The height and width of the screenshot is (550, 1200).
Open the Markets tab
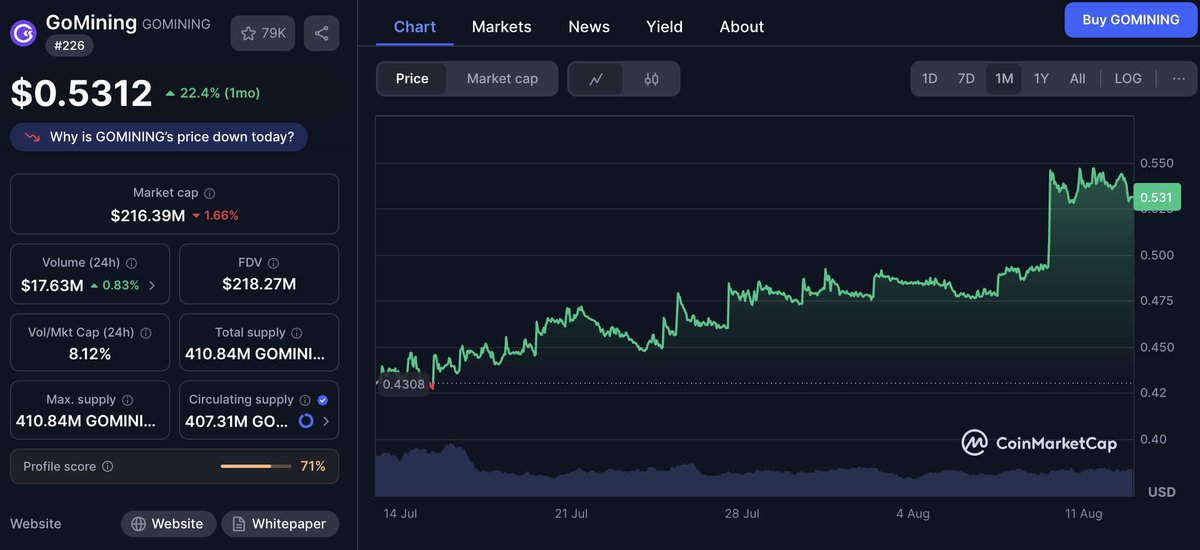tap(502, 27)
